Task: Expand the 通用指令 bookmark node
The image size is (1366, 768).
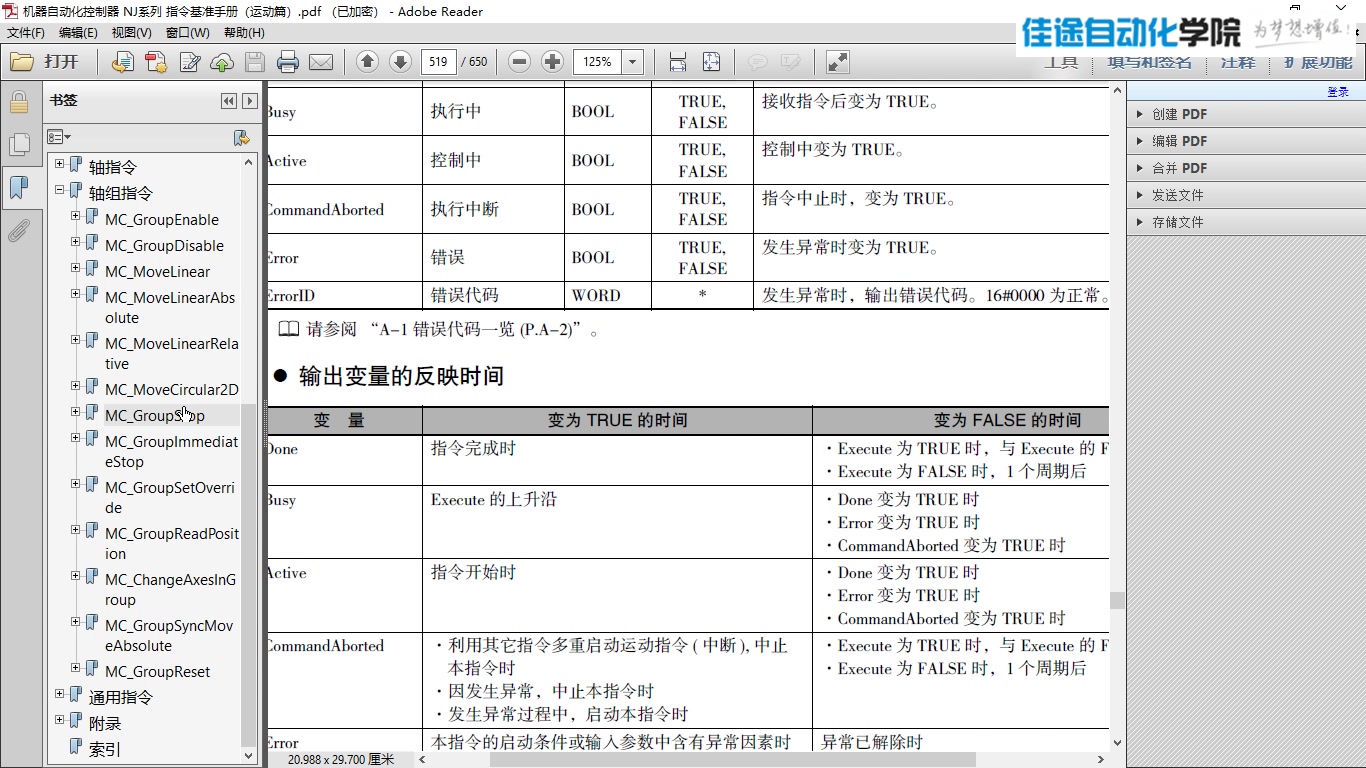Action: click(60, 694)
